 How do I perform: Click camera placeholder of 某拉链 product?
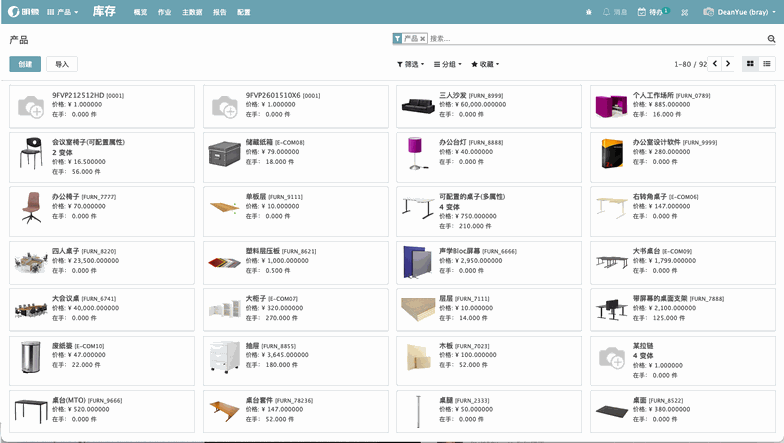tap(612, 358)
